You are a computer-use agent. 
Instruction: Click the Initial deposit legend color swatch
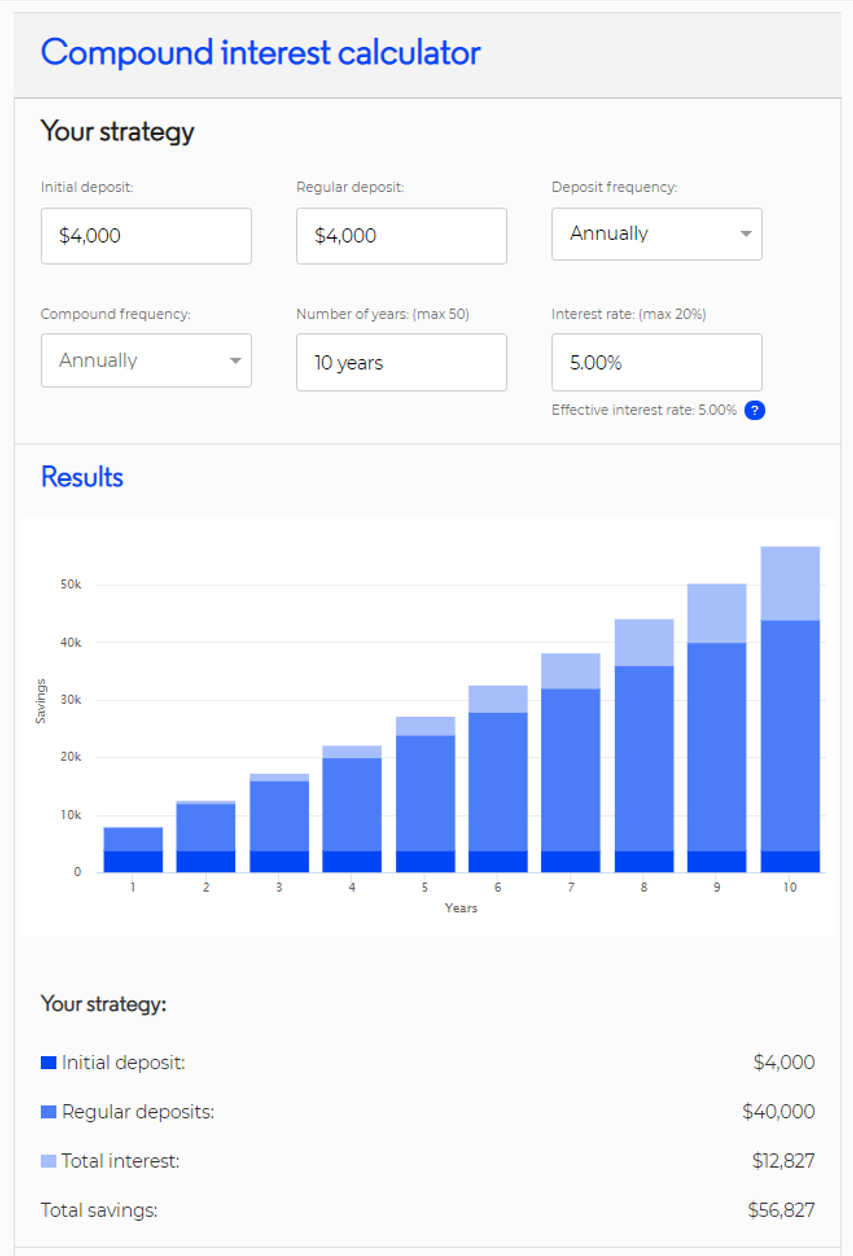coord(48,1063)
